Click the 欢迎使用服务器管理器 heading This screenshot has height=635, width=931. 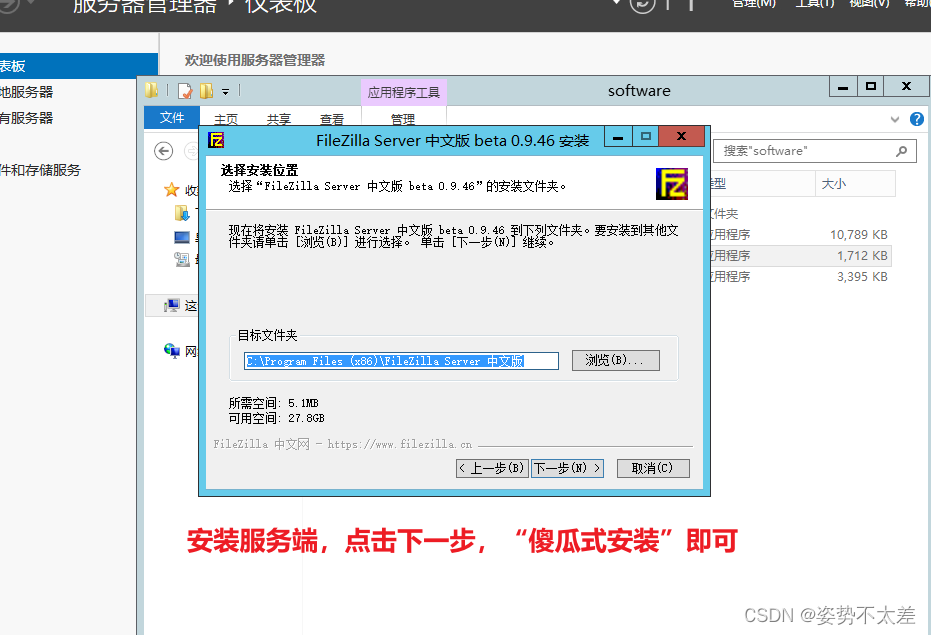coord(255,60)
